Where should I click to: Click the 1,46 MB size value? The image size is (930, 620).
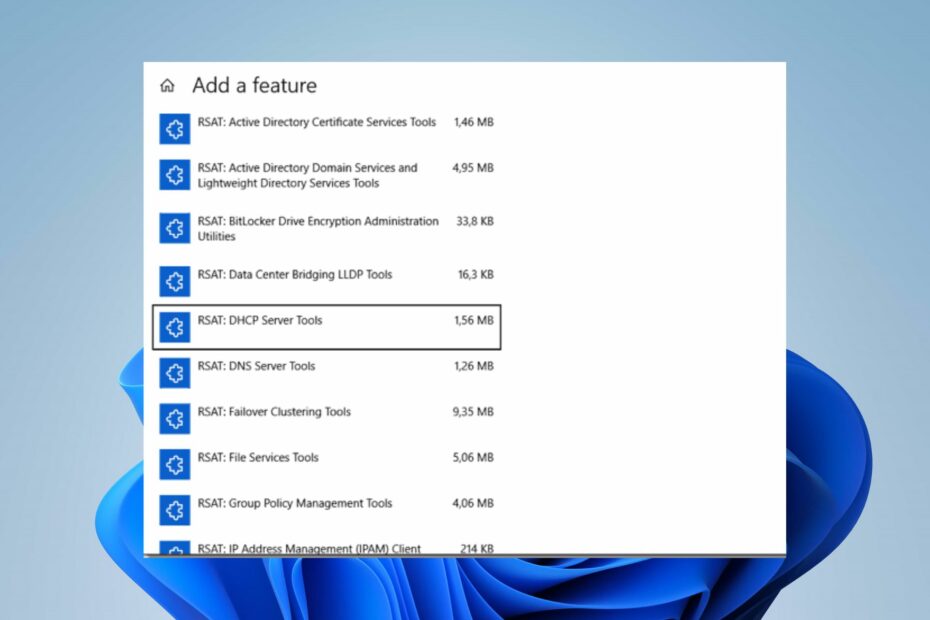(473, 122)
